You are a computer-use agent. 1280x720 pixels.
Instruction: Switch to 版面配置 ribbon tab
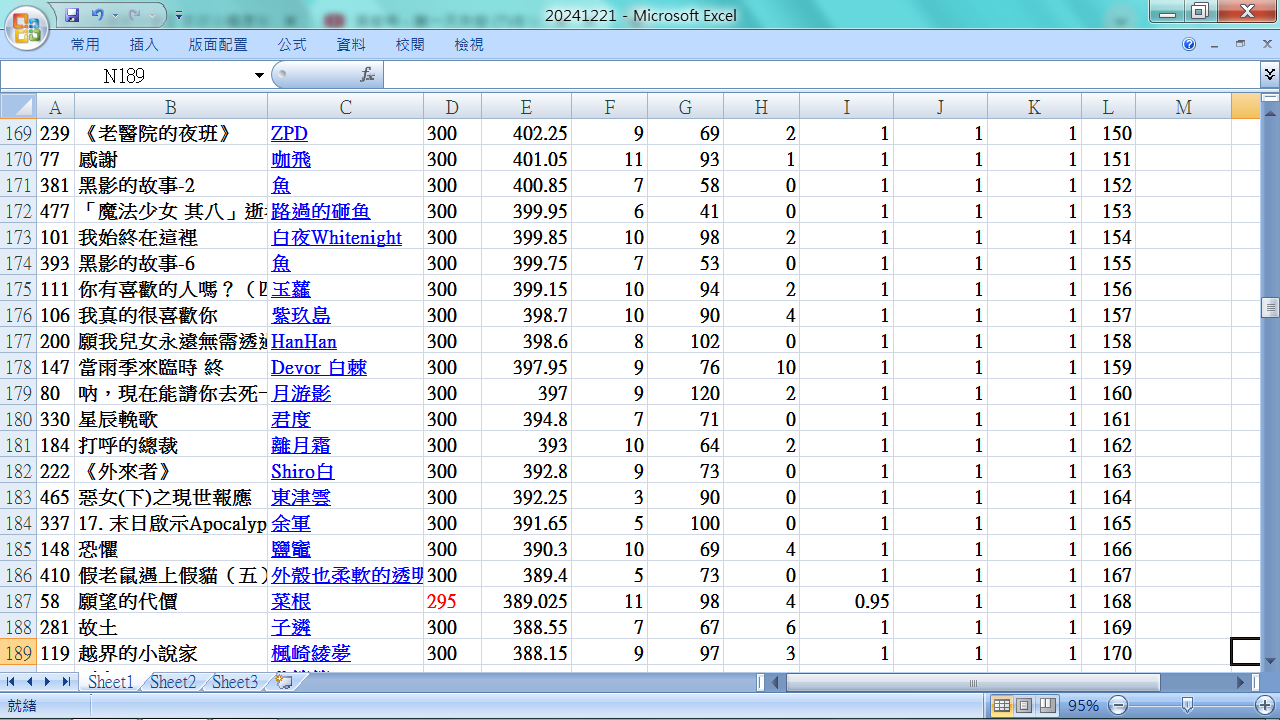coord(217,45)
